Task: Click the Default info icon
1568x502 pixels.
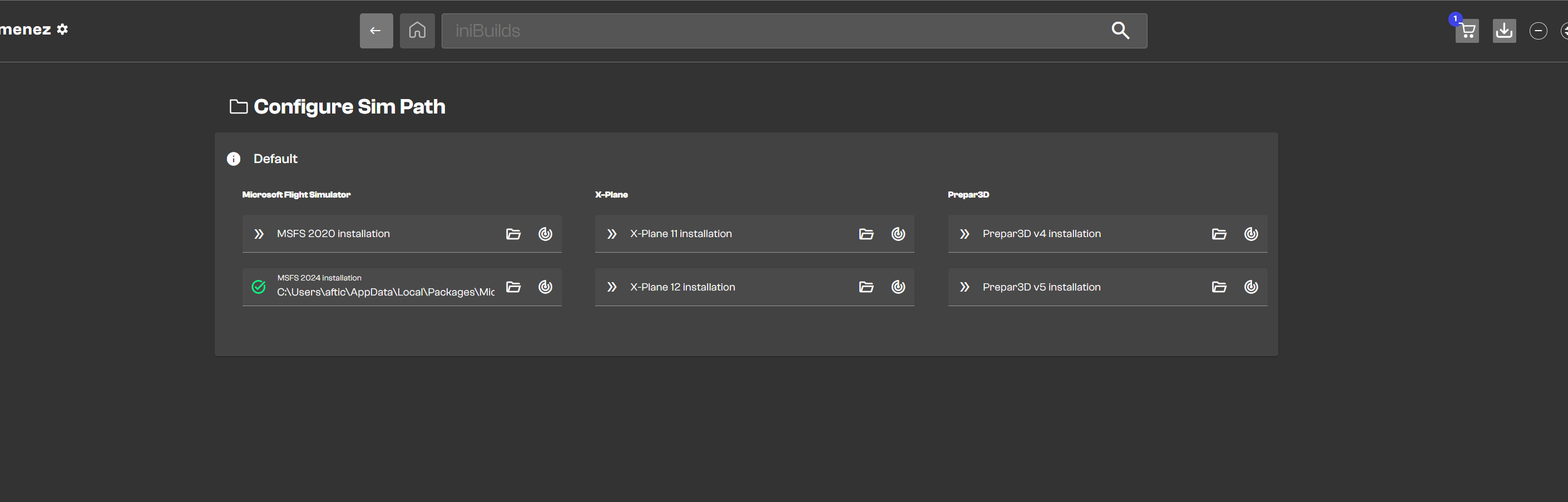Action: tap(234, 159)
